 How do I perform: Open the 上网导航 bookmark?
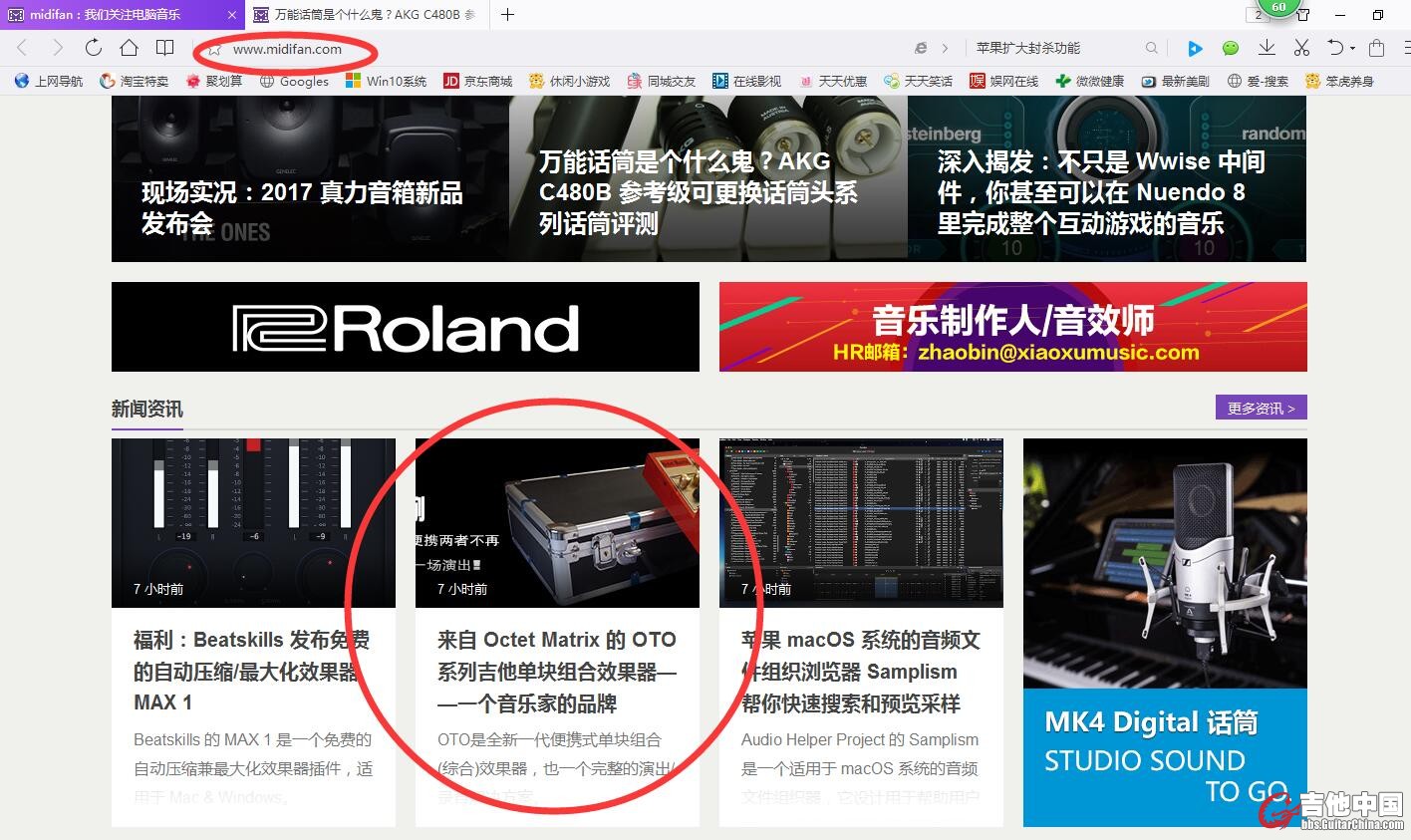[50, 81]
